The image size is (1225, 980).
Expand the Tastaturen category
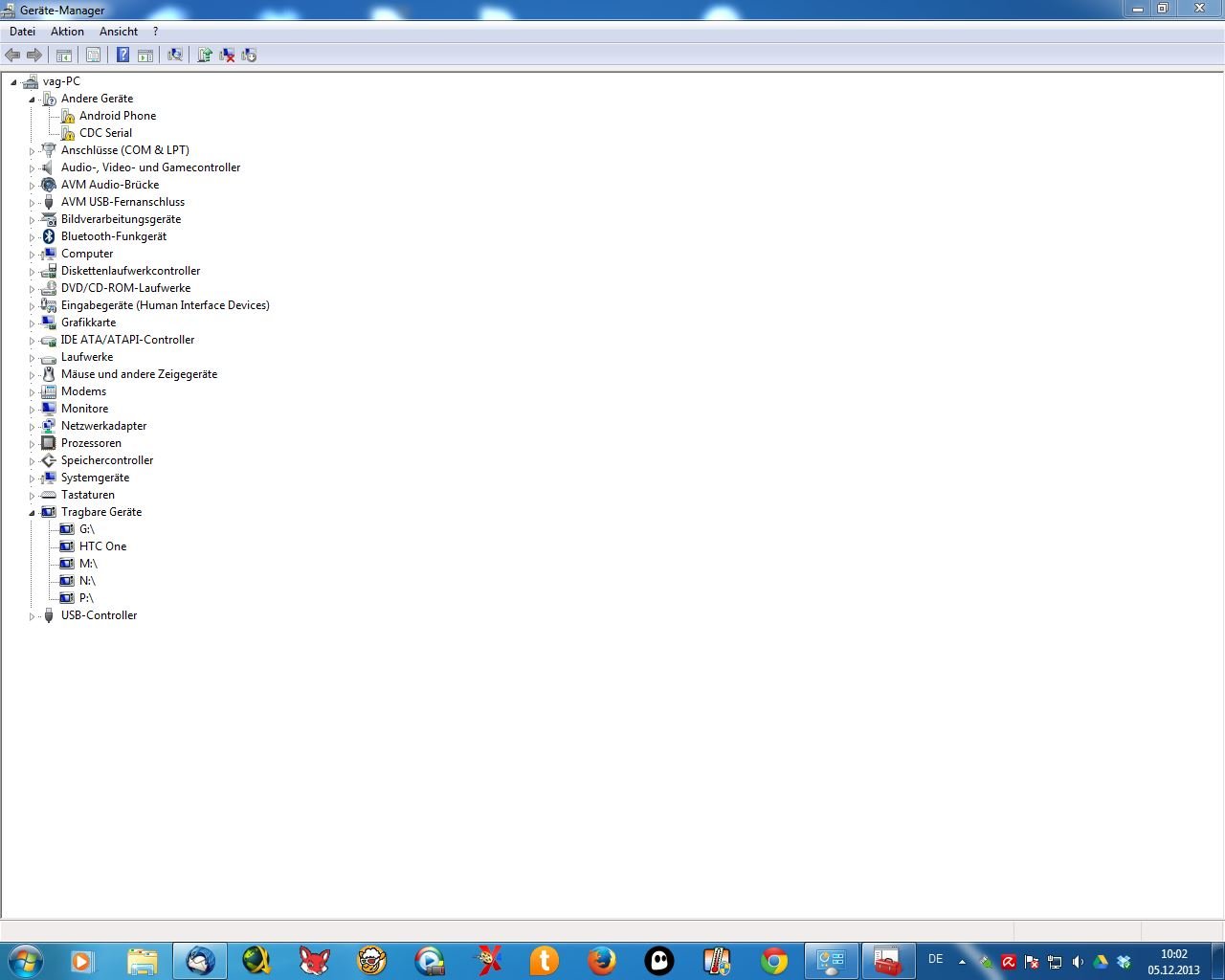(x=32, y=496)
